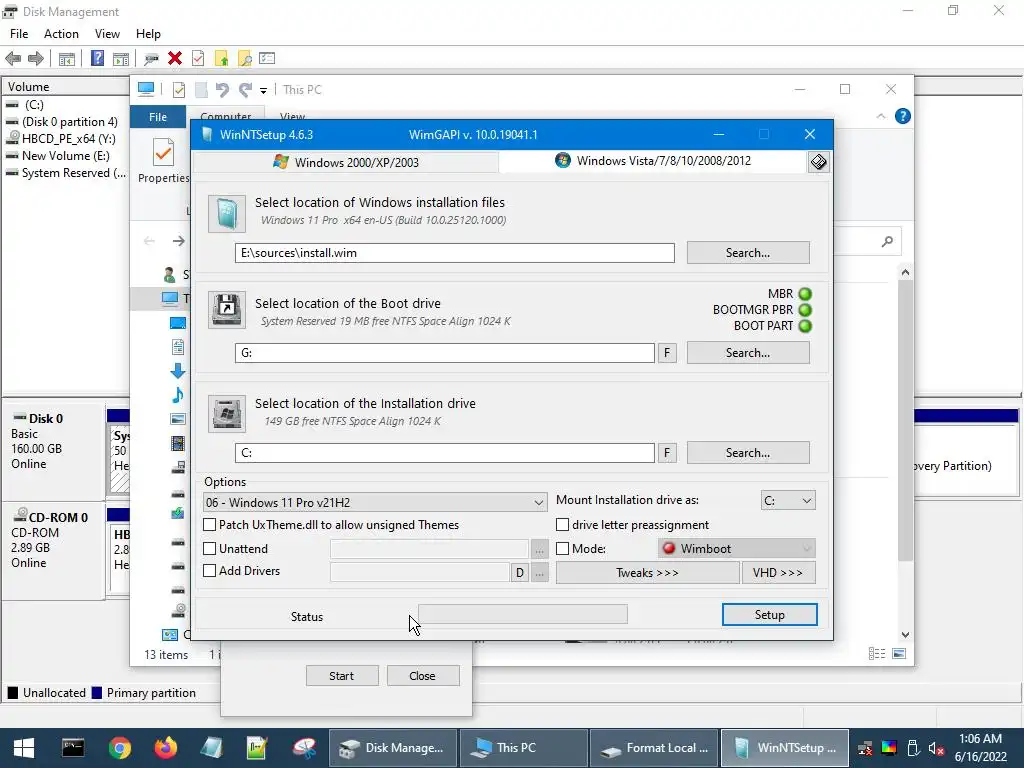This screenshot has height=768, width=1024.
Task: Click the red X delete icon in Disk Management toolbar
Action: [174, 58]
